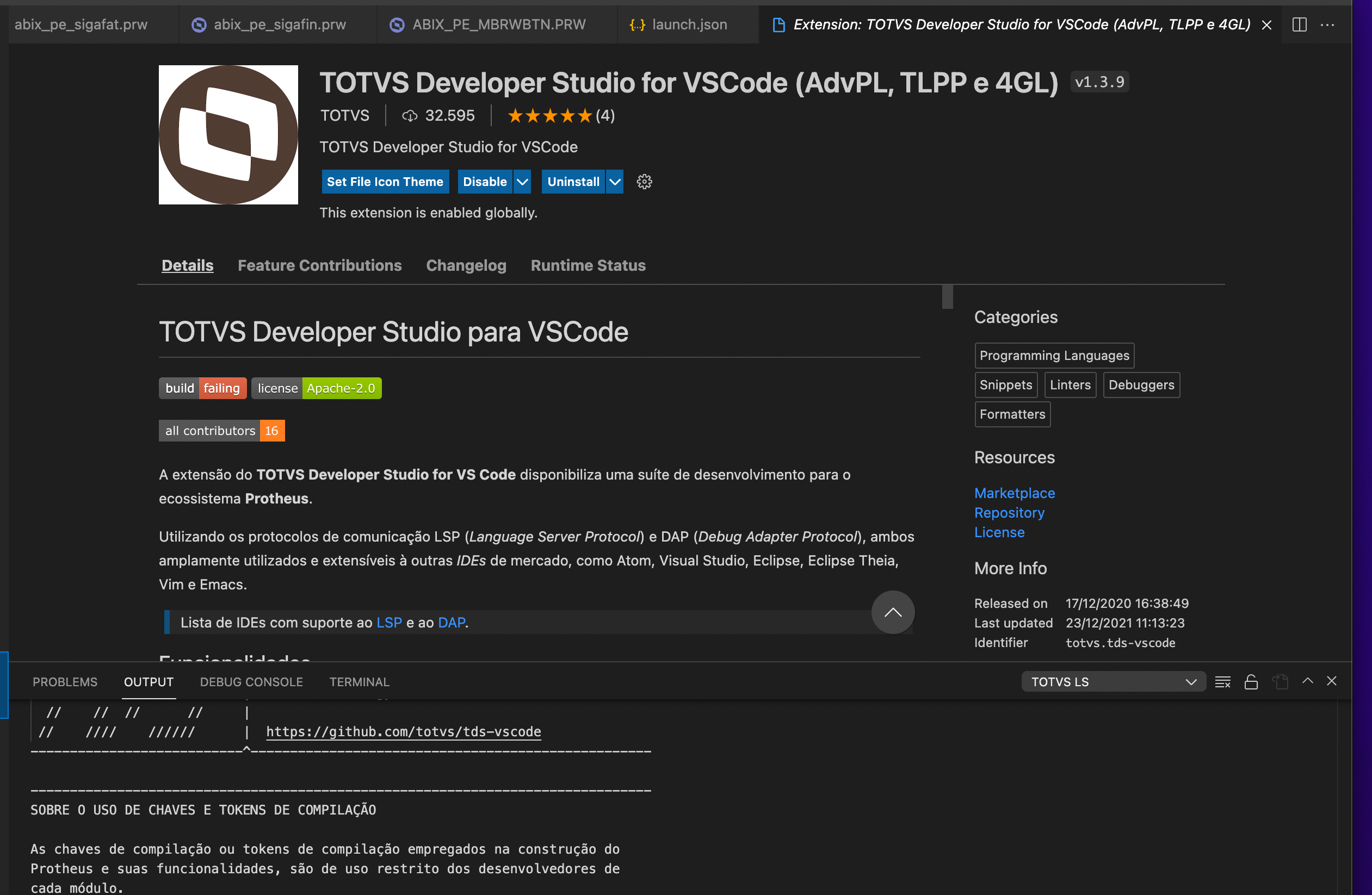1372x895 pixels.
Task: Click the scroll-to-top circular arrow
Action: point(892,612)
